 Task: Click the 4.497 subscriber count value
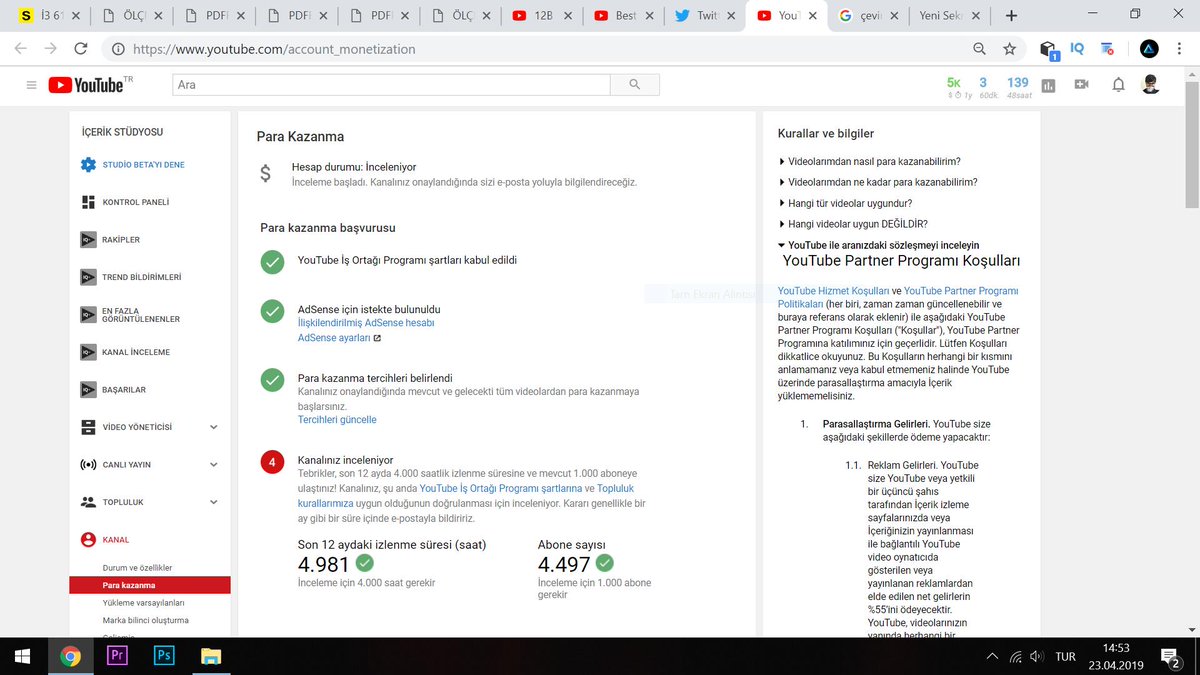coord(564,564)
